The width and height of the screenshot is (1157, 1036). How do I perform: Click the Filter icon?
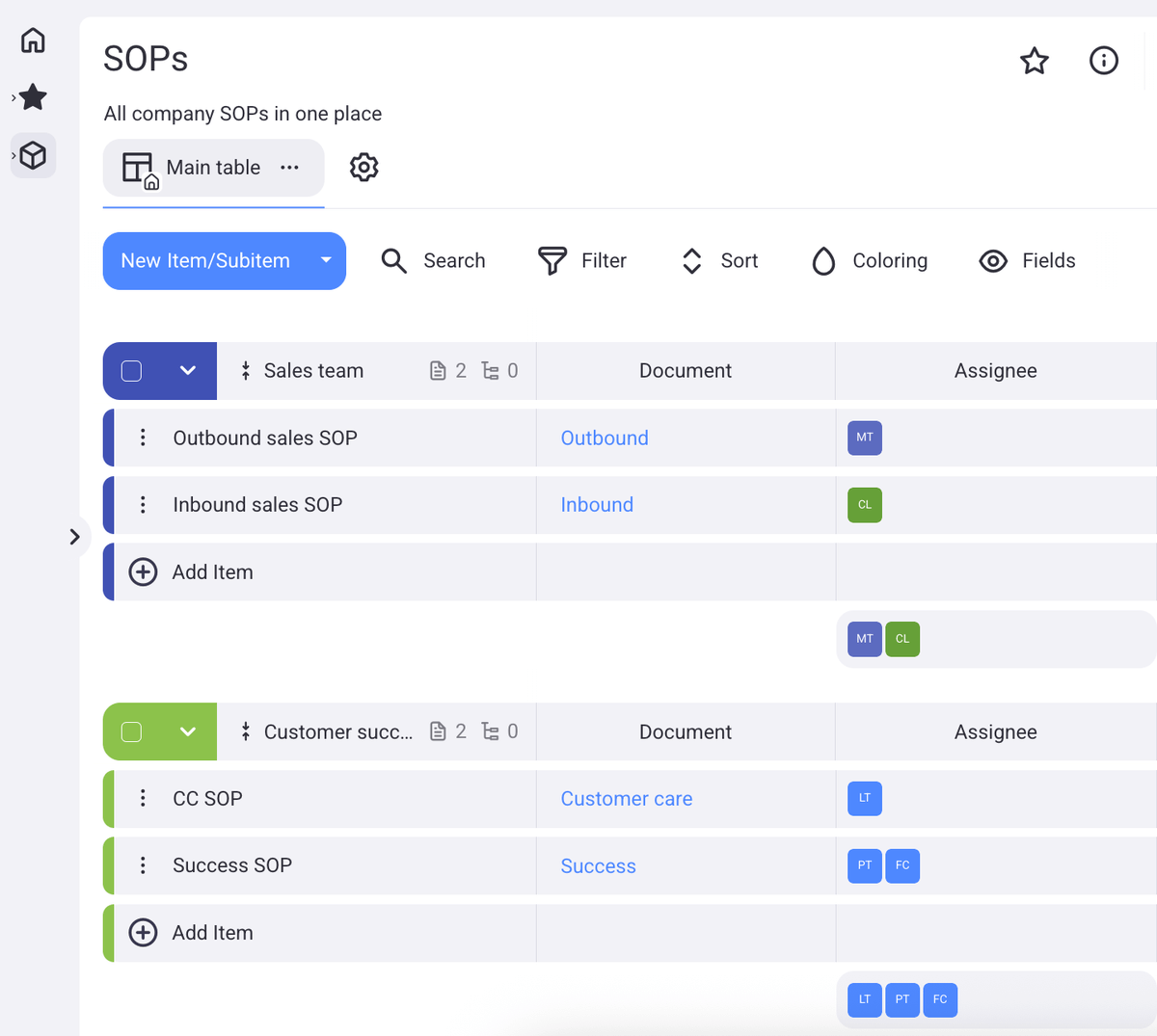(x=552, y=260)
